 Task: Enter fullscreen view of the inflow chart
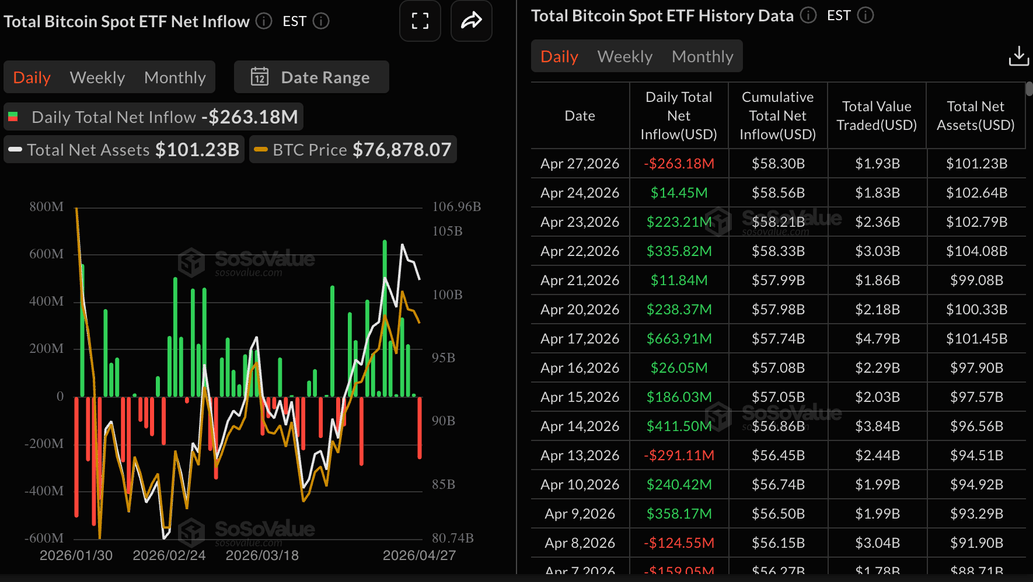point(420,20)
